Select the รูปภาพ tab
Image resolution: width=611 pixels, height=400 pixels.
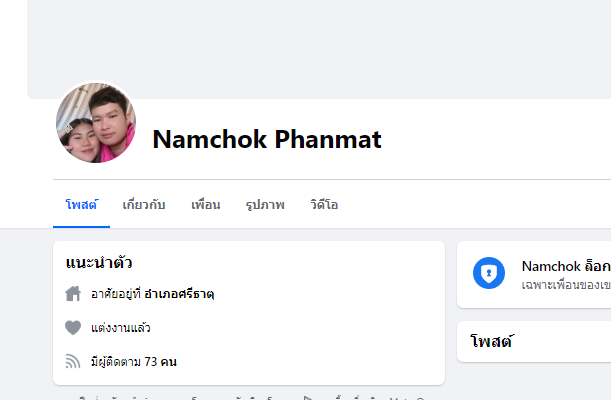coord(265,204)
